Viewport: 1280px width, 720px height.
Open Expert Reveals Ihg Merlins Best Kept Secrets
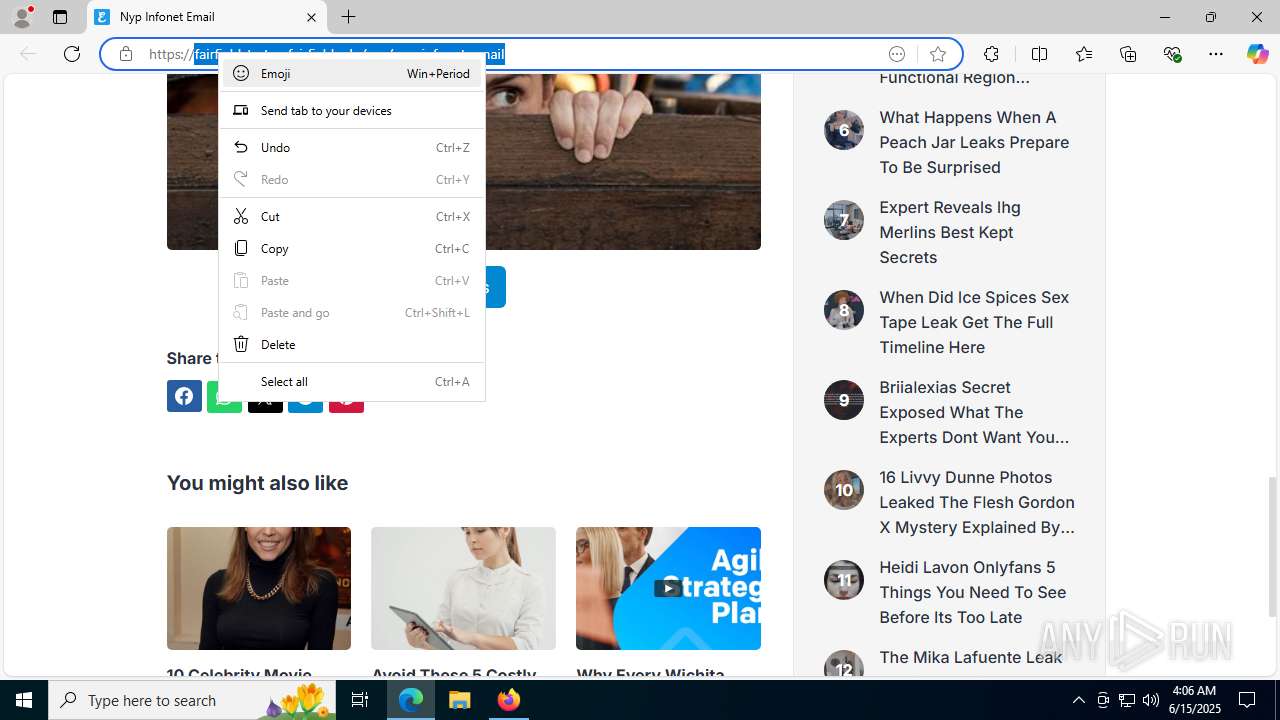(950, 232)
